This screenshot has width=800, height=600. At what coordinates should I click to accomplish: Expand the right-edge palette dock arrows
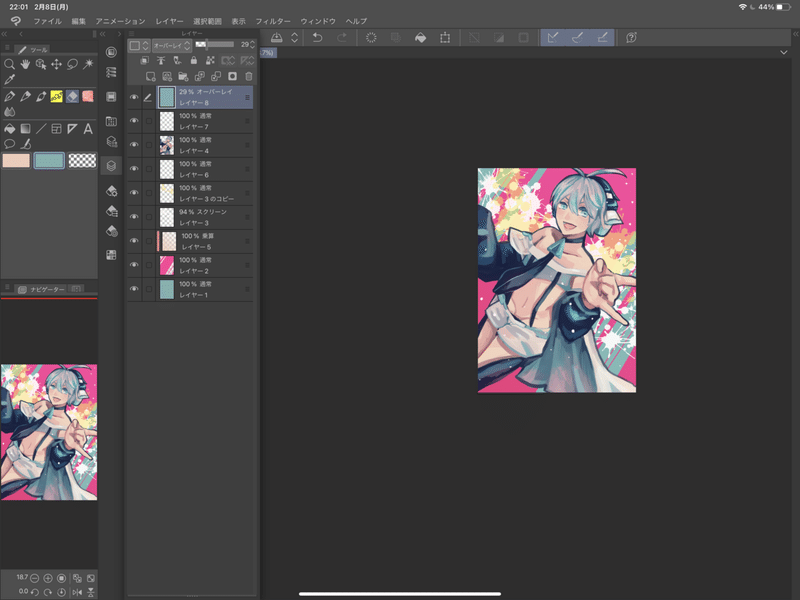(795, 34)
